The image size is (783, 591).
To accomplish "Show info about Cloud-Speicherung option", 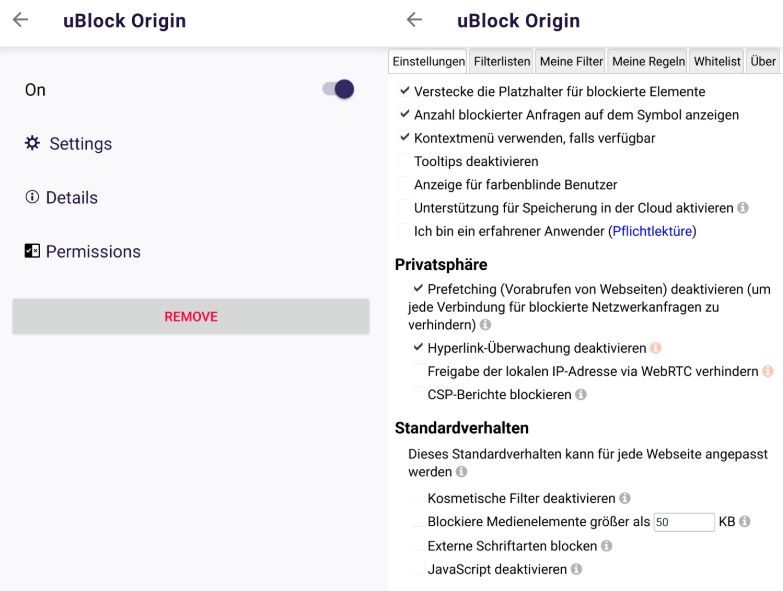I will 743,208.
